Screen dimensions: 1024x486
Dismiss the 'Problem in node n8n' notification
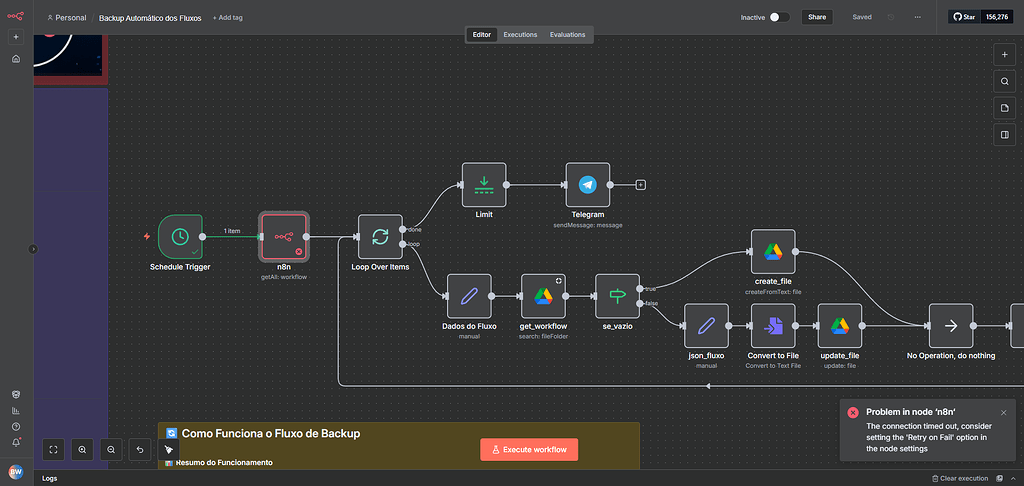click(x=1003, y=412)
